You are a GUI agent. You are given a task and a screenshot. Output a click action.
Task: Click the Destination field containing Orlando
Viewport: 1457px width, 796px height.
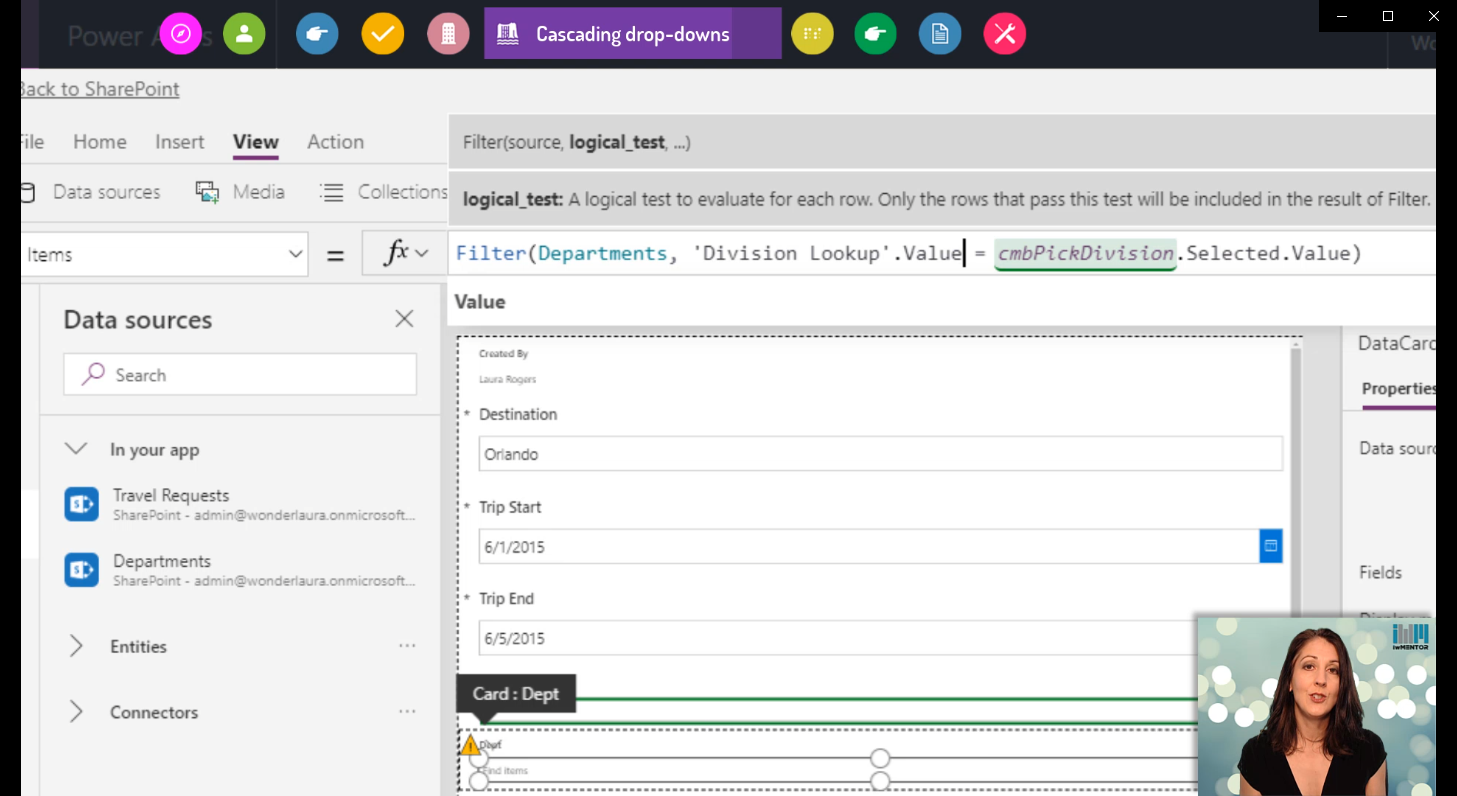[x=880, y=454]
